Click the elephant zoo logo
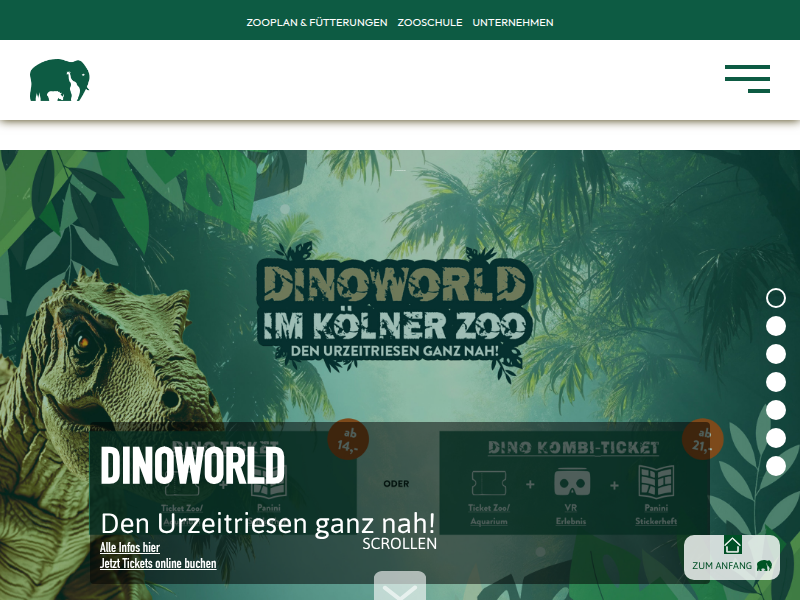The height and width of the screenshot is (600, 800). coord(59,79)
